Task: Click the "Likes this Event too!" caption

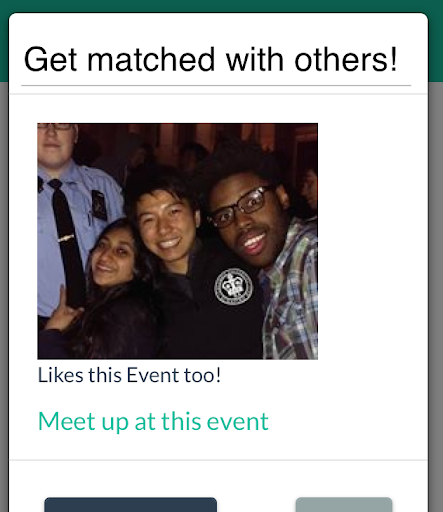Action: tap(129, 375)
